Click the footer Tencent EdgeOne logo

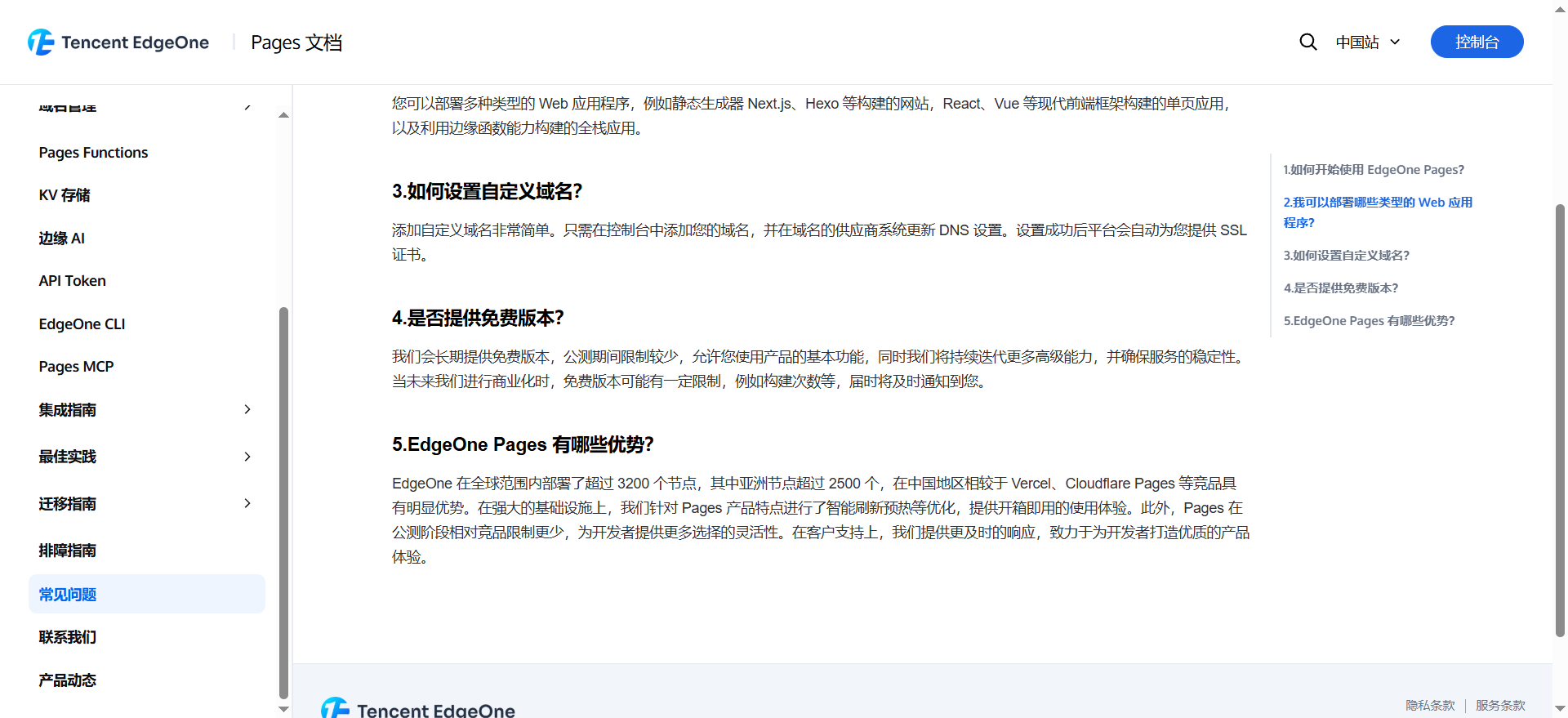point(418,709)
